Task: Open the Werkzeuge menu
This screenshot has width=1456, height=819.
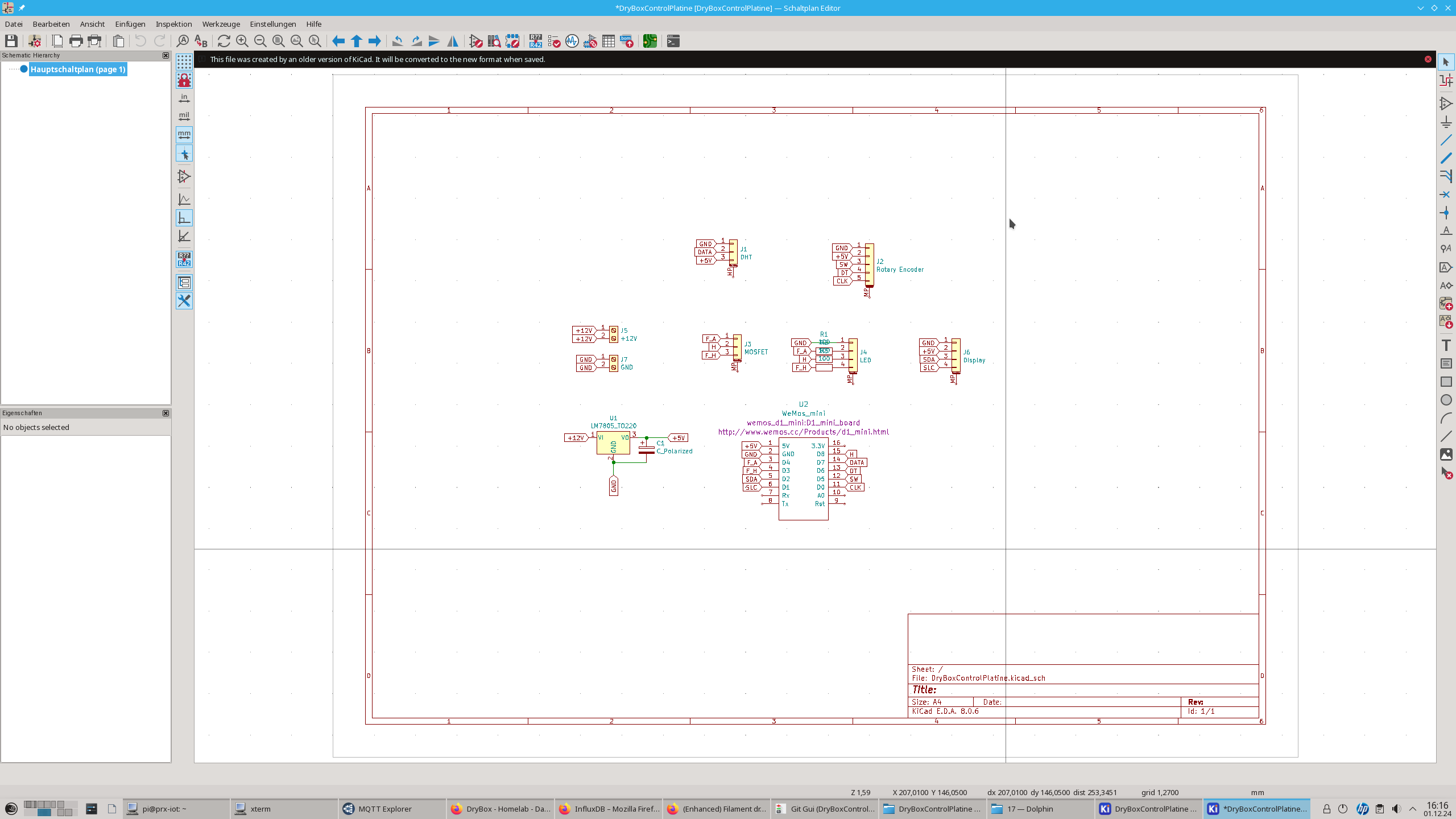Action: pyautogui.click(x=221, y=24)
